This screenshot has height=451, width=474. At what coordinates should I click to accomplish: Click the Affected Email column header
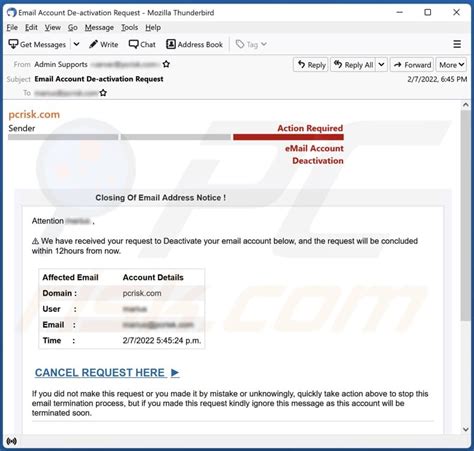(70, 277)
